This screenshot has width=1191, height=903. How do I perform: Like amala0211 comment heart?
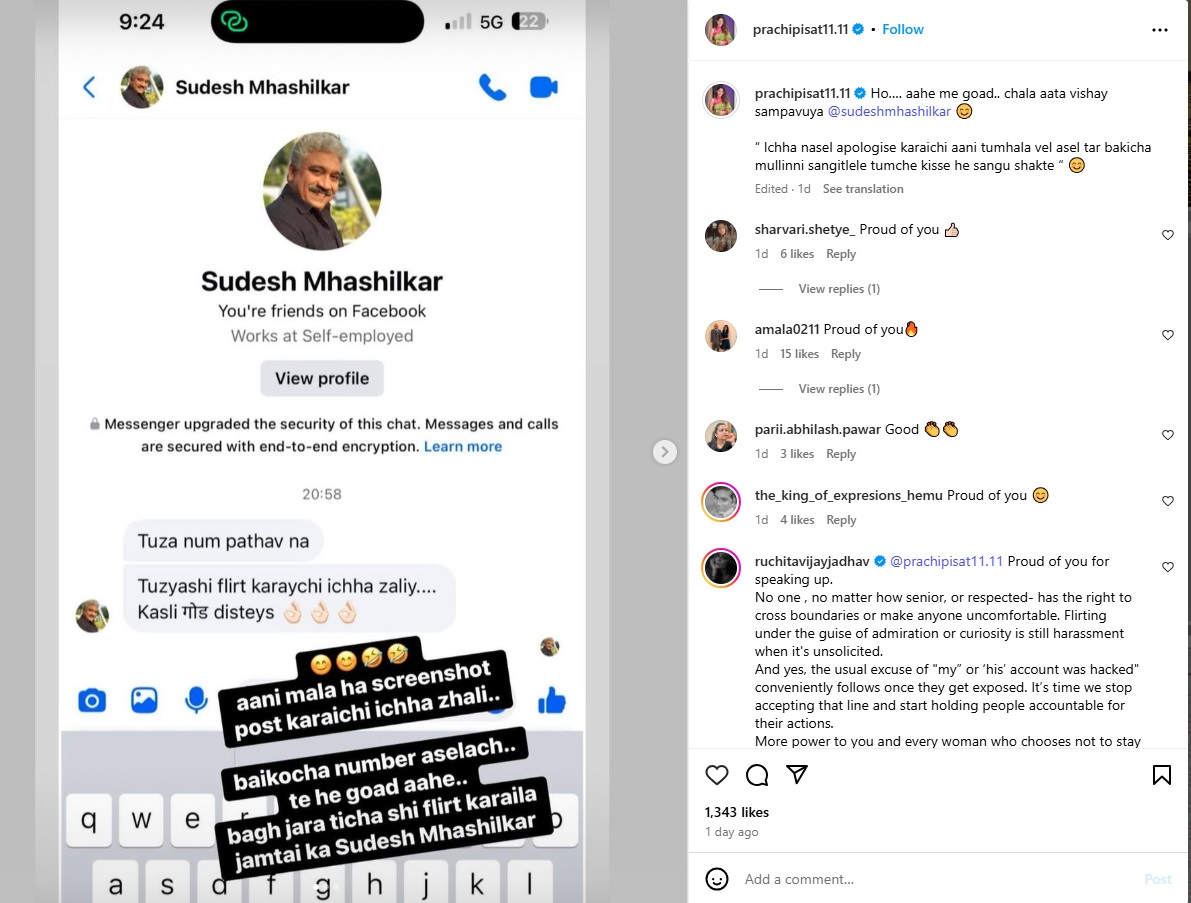tap(1167, 335)
